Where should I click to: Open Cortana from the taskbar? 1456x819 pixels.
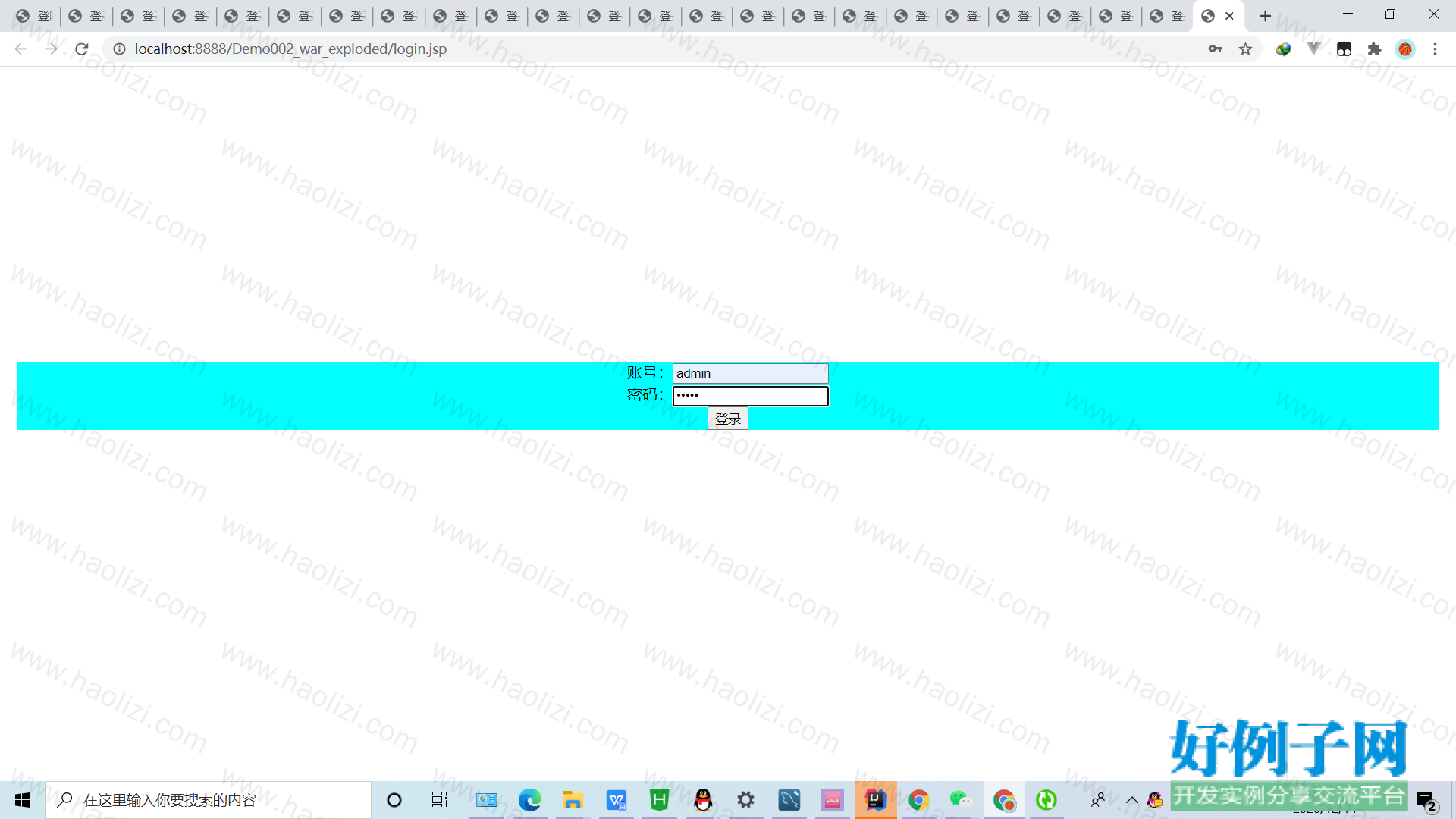pos(394,800)
